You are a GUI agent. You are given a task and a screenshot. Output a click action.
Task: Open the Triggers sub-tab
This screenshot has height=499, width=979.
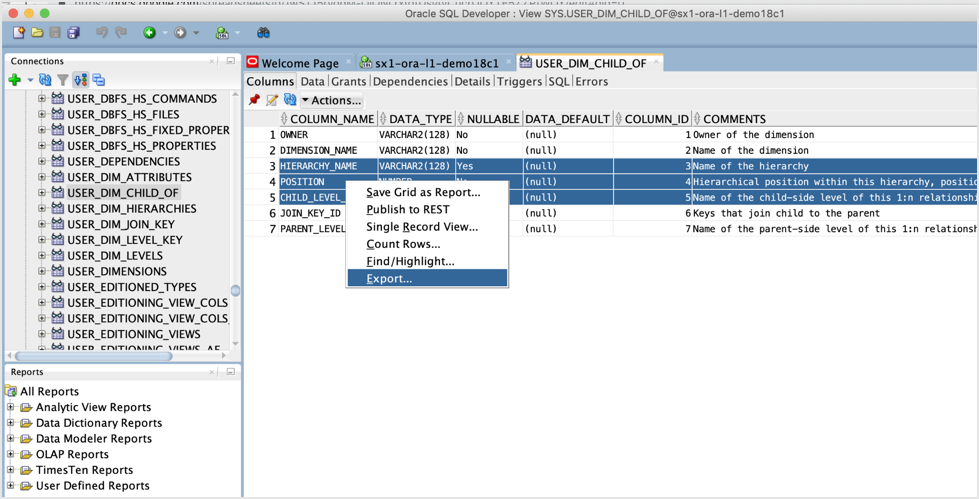[x=520, y=81]
